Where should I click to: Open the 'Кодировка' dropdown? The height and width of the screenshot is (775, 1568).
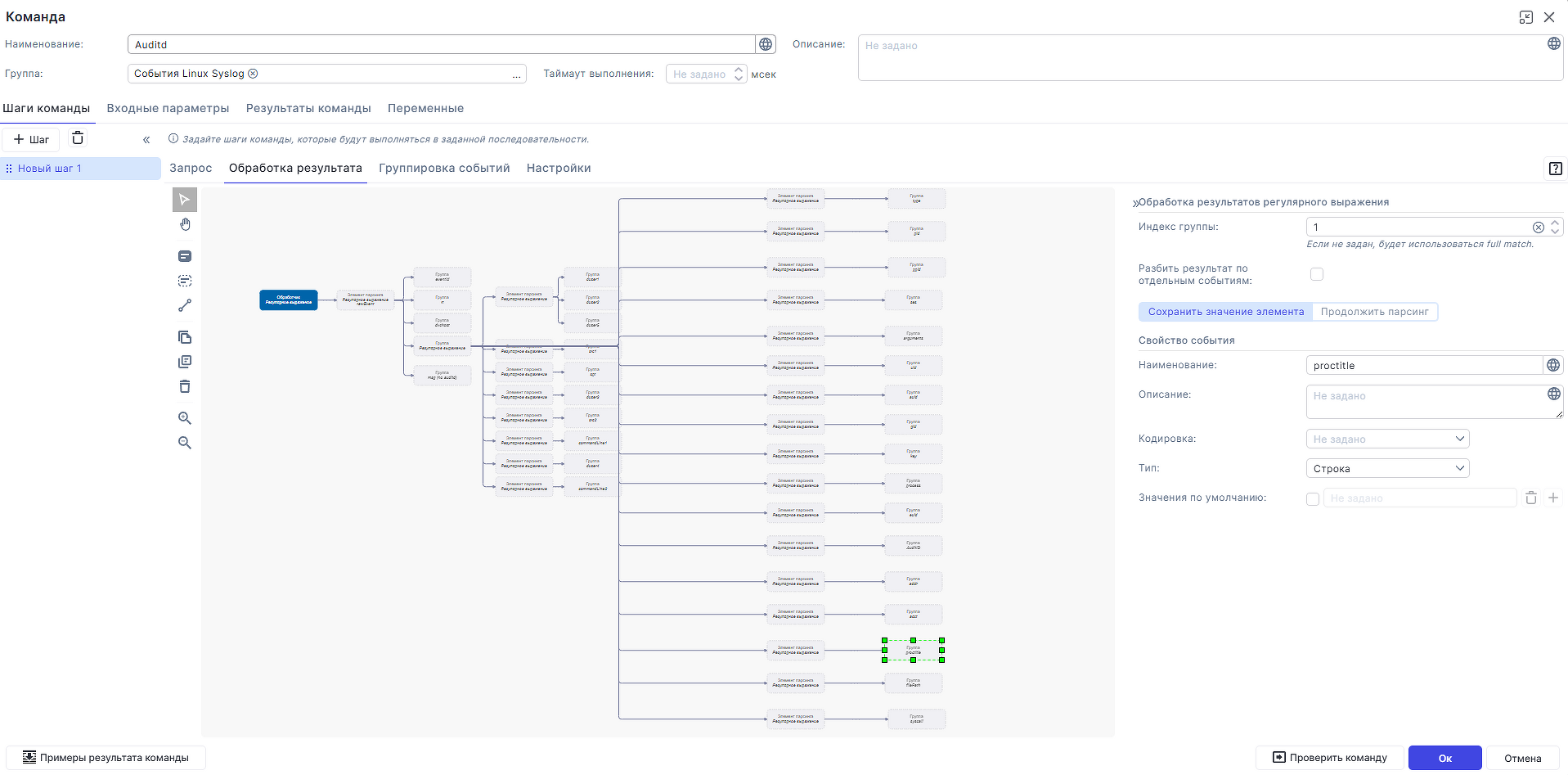click(x=1387, y=439)
